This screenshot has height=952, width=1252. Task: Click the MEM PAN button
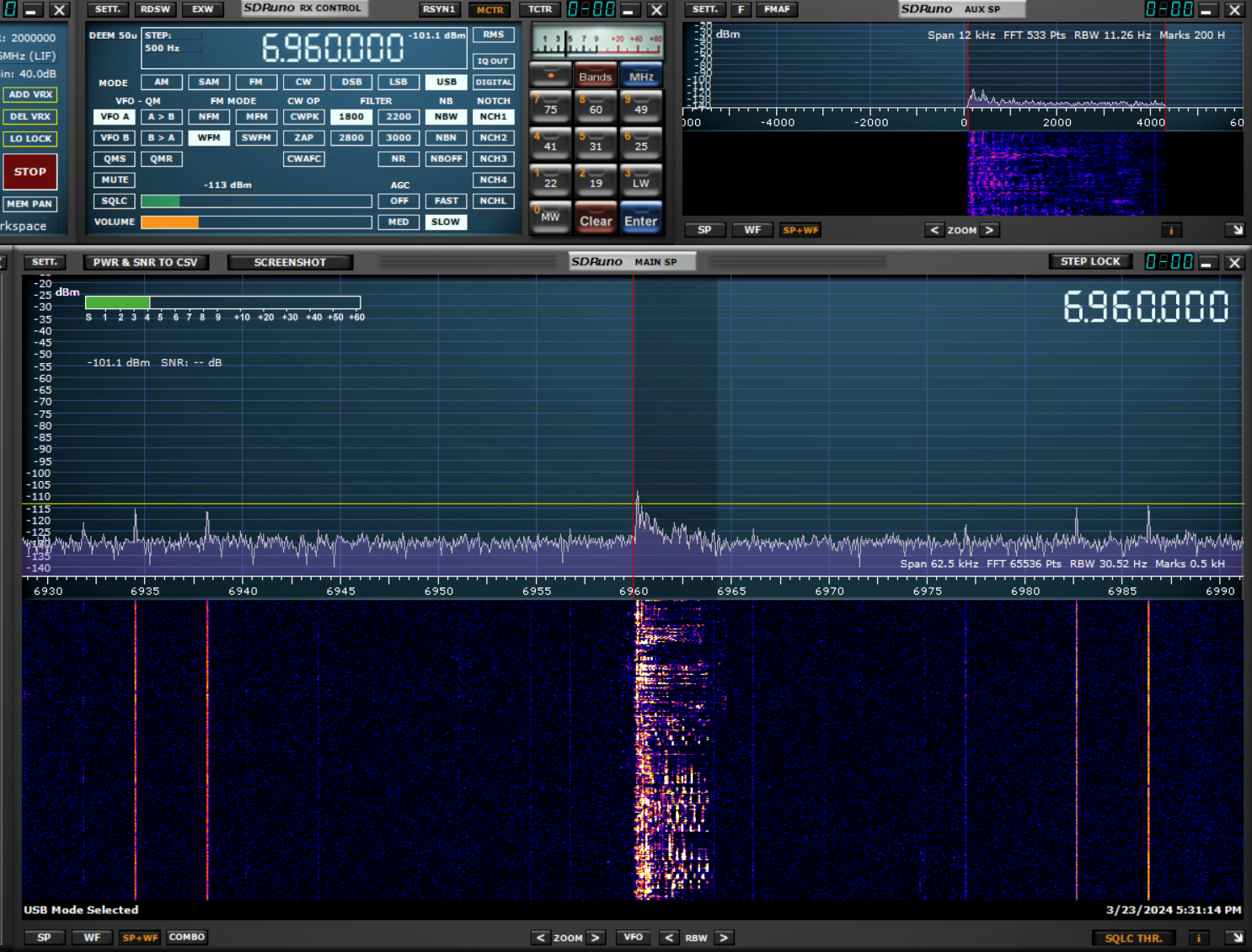click(30, 204)
